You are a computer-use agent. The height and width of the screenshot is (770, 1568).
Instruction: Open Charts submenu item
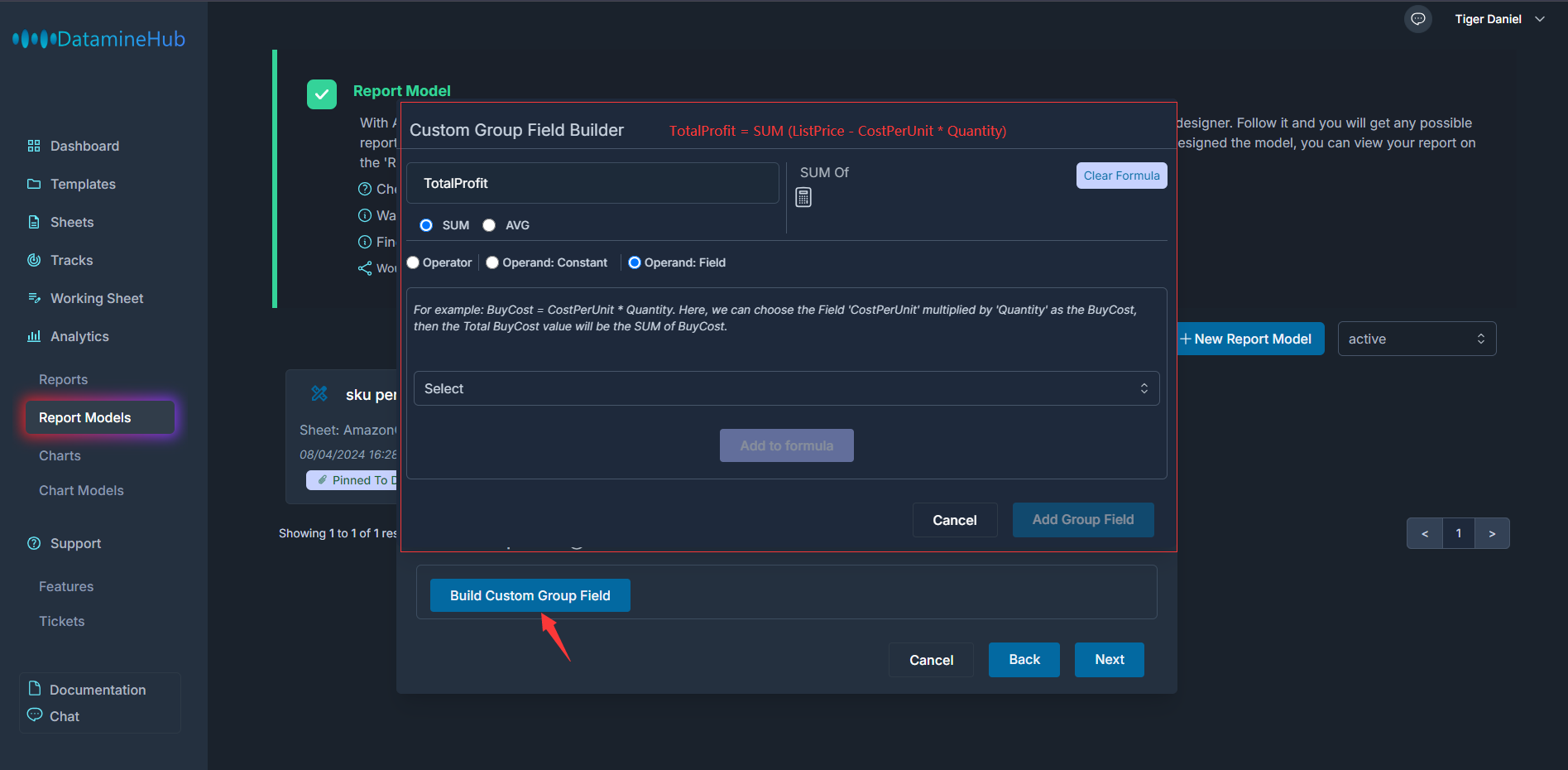pos(60,455)
